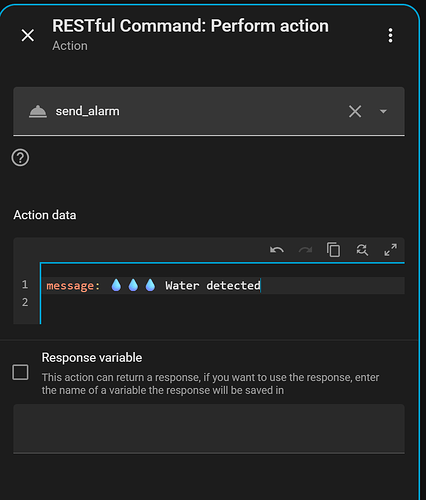Viewport: 426px width, 500px height.
Task: Undo the last YAML editor change
Action: tap(277, 250)
